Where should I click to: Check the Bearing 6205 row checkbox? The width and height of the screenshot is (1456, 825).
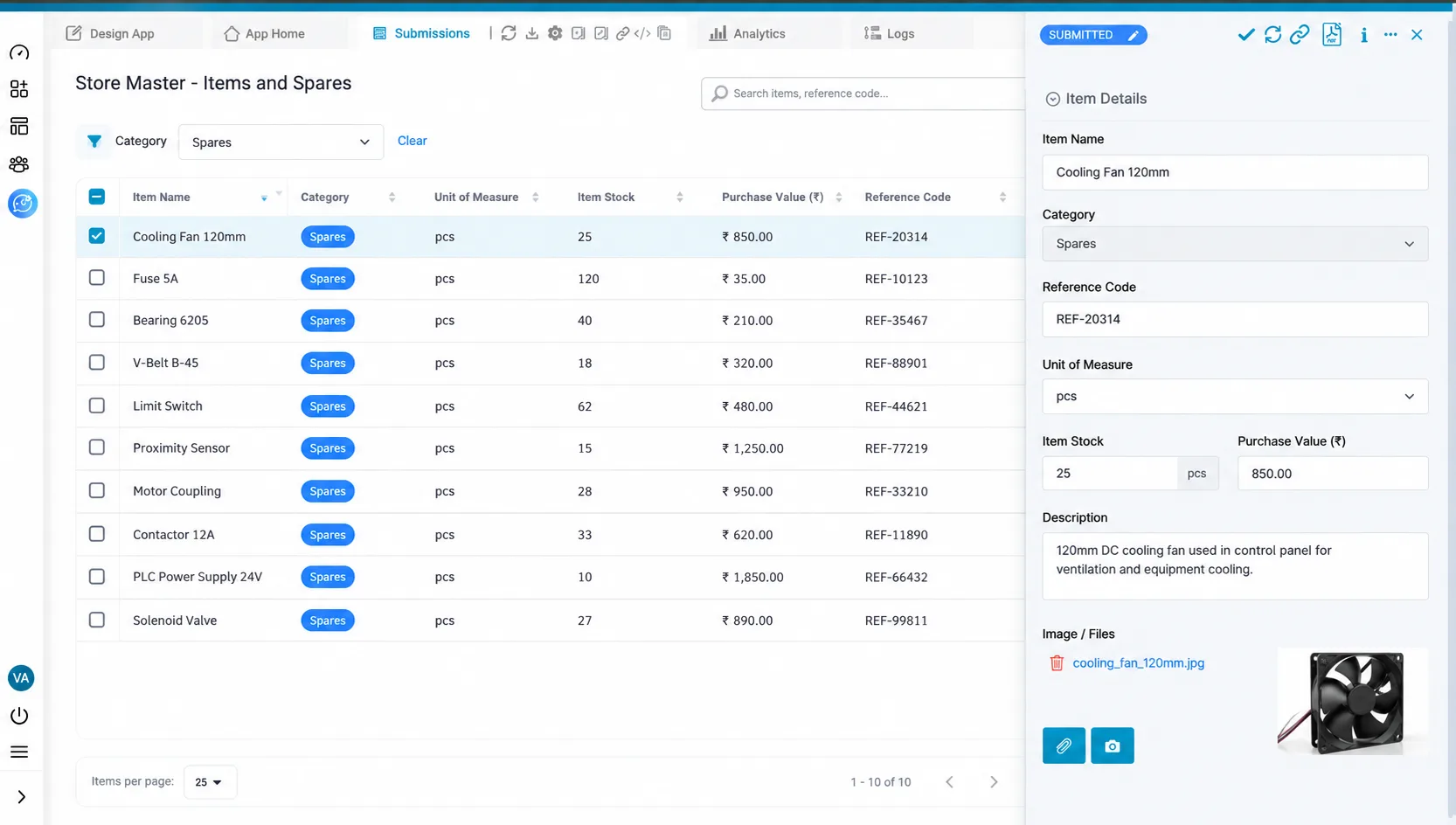click(x=97, y=320)
